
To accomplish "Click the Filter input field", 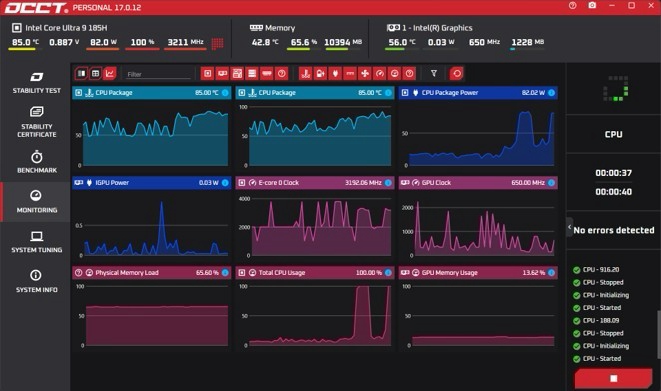I will (158, 74).
